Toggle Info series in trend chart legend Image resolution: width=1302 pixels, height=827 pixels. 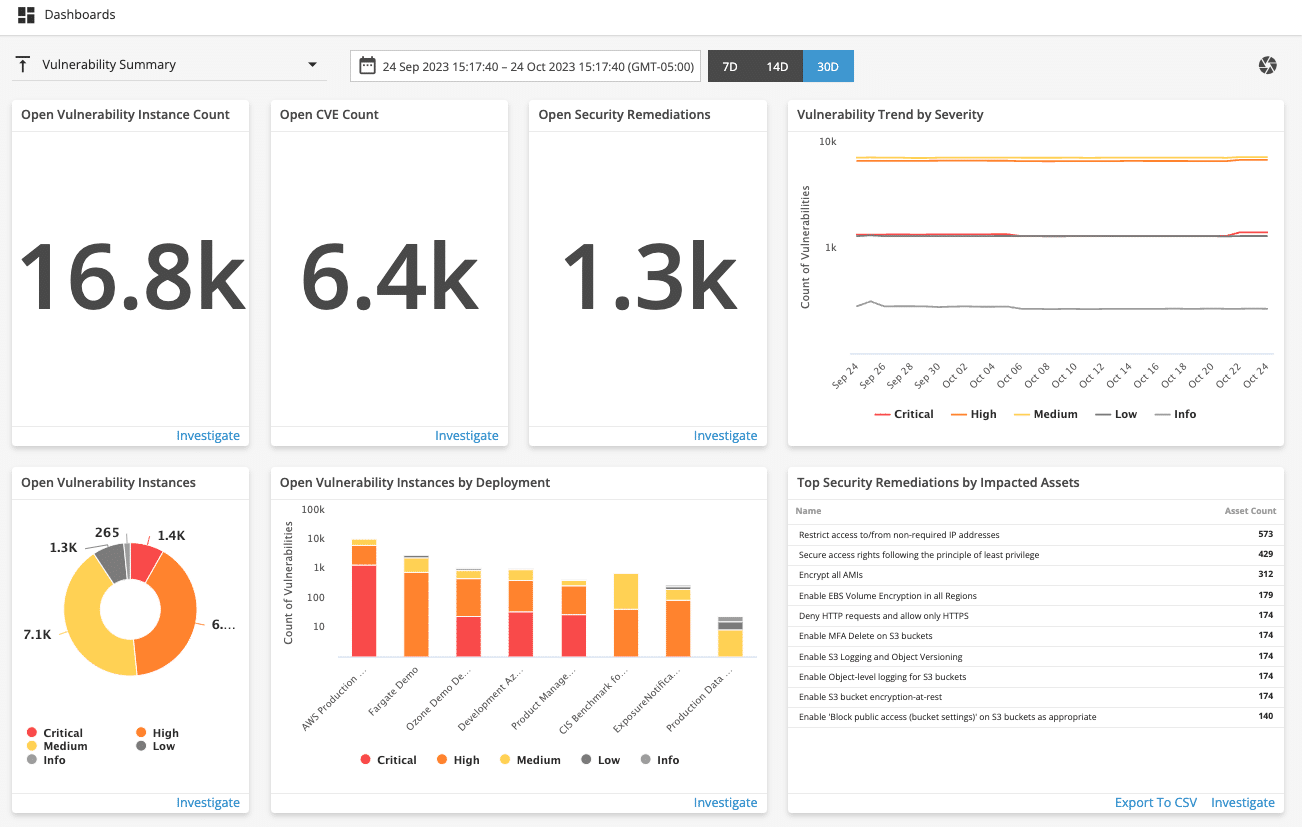(x=1175, y=414)
